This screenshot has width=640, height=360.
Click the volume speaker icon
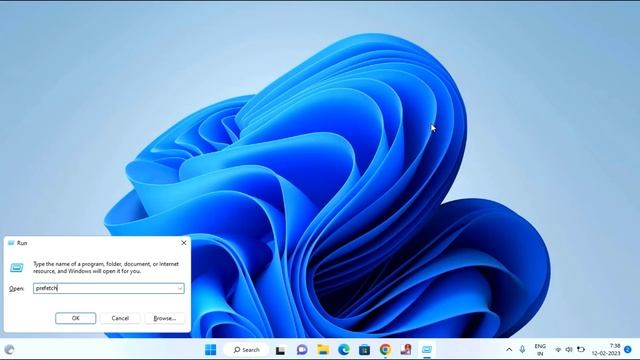[569, 350]
